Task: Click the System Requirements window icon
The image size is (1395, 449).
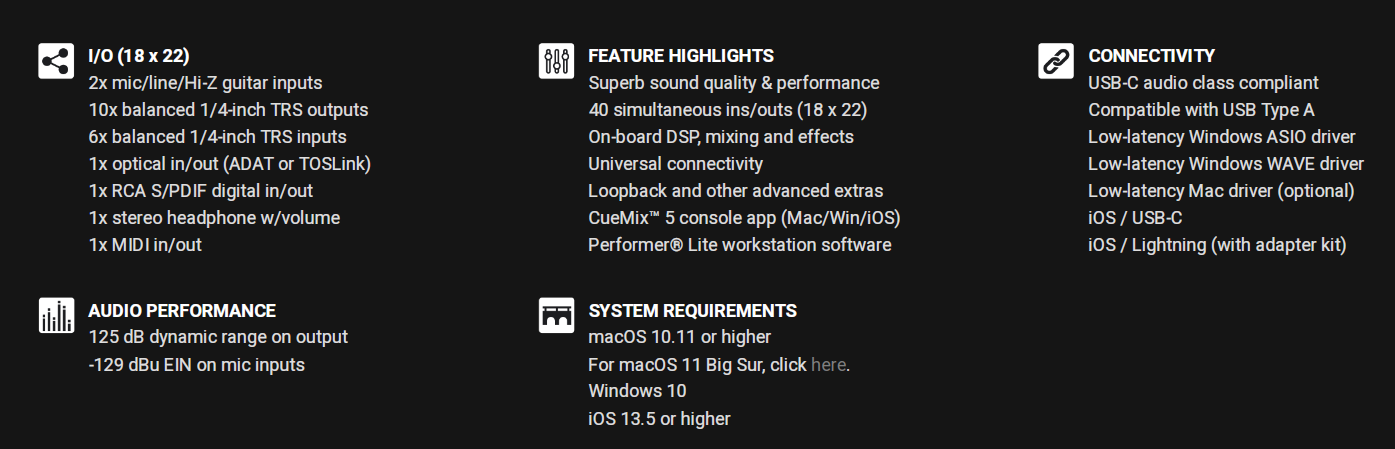Action: 555,315
